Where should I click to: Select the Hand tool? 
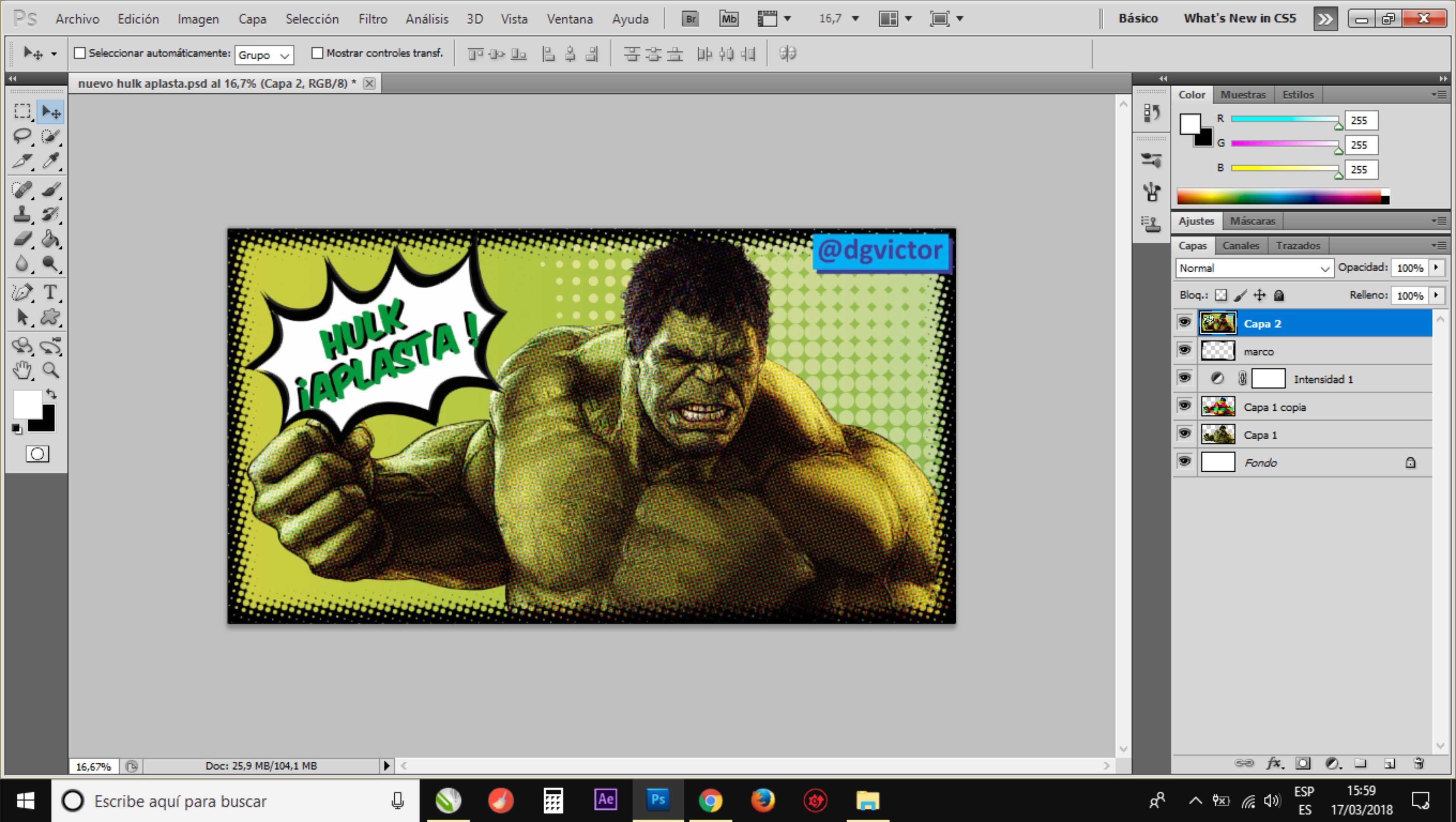(x=23, y=370)
